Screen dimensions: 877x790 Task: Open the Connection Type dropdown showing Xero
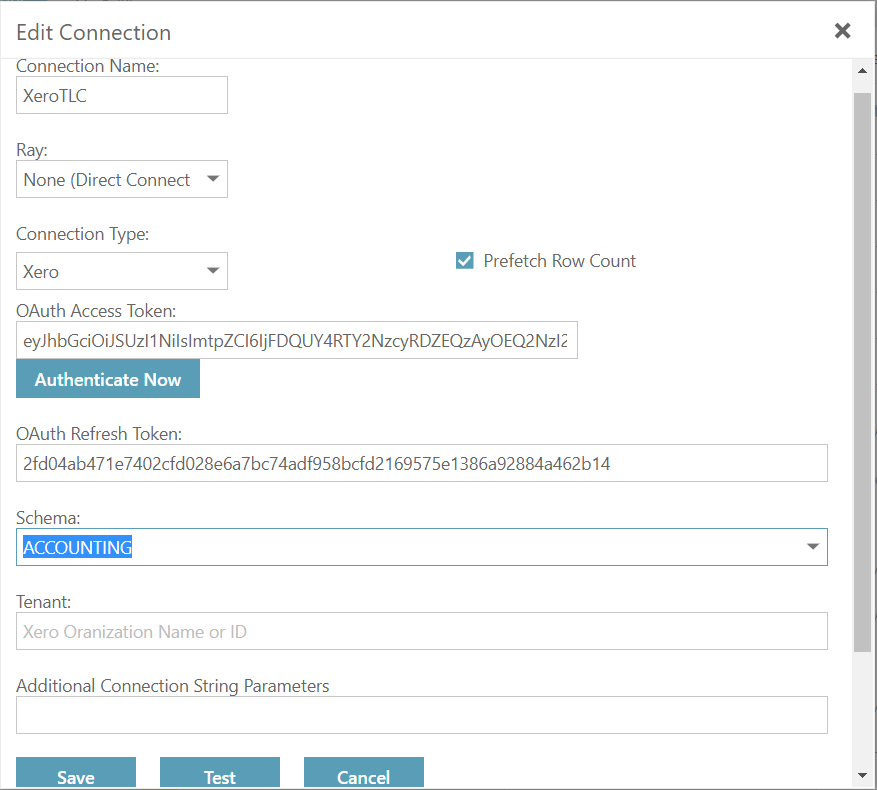tap(122, 271)
